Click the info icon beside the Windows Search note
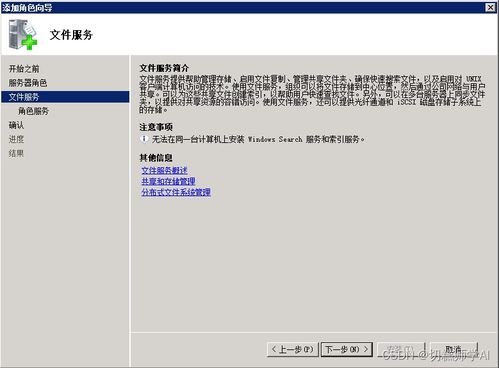Viewport: 499px width, 368px height. click(x=144, y=139)
